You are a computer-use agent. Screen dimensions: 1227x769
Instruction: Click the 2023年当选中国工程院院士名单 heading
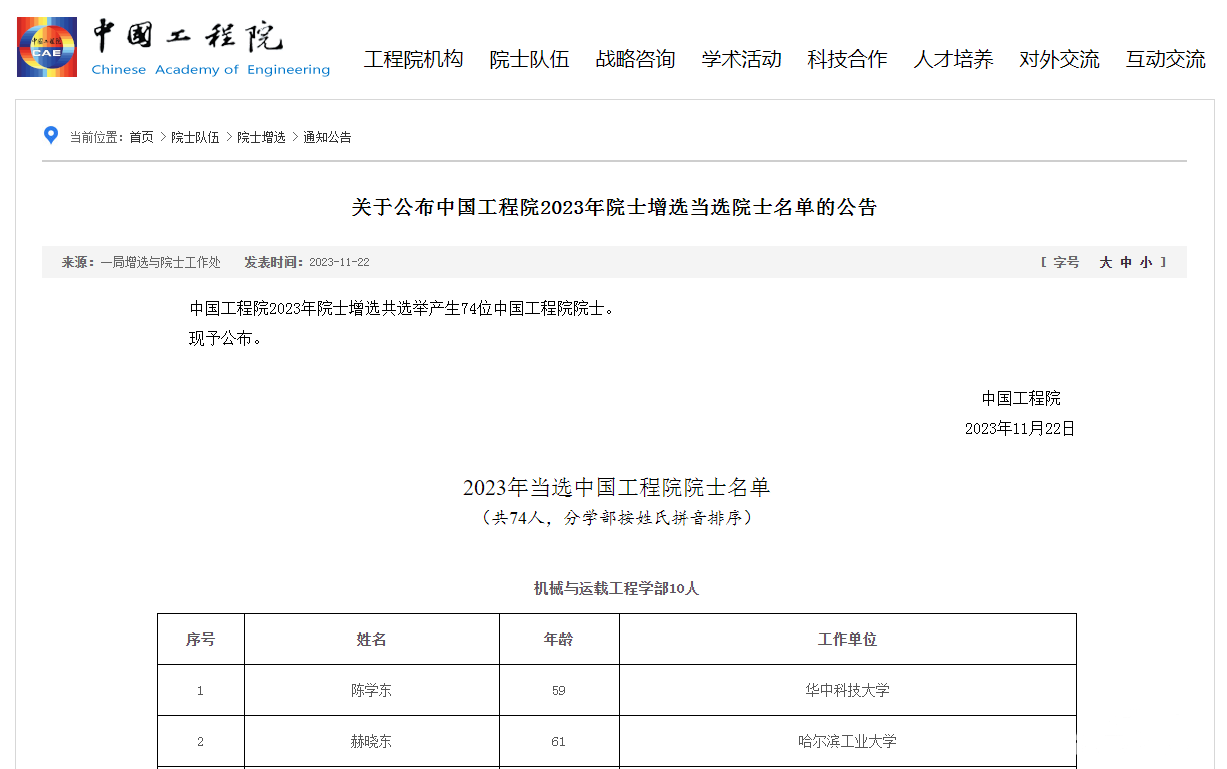point(616,487)
